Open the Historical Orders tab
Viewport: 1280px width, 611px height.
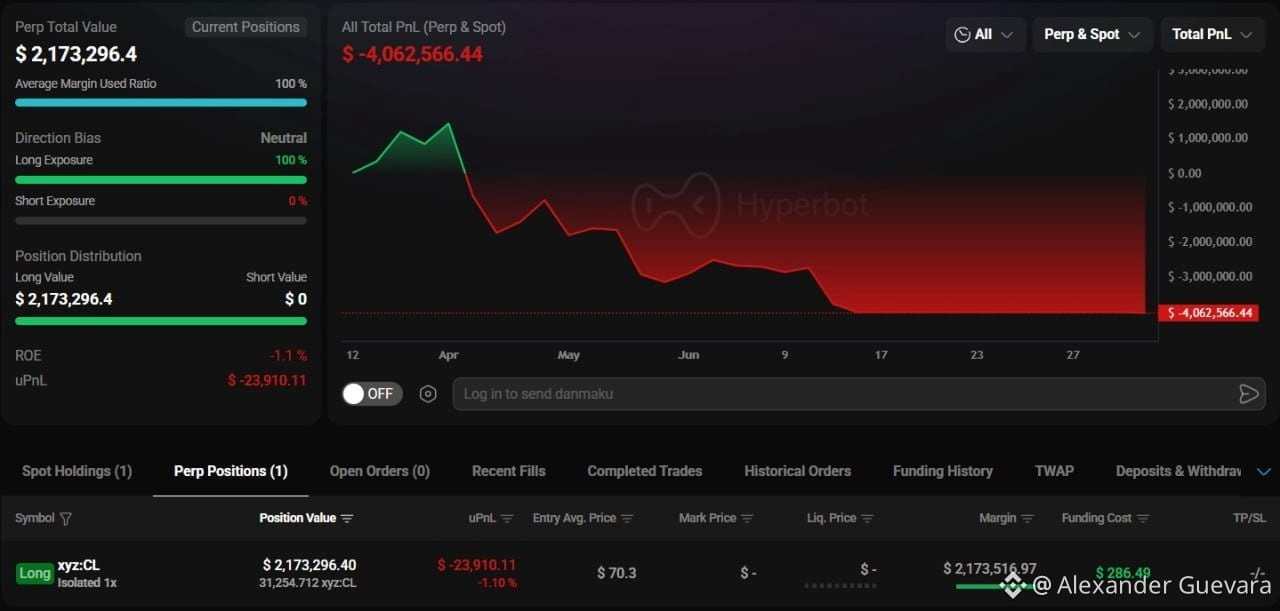798,471
